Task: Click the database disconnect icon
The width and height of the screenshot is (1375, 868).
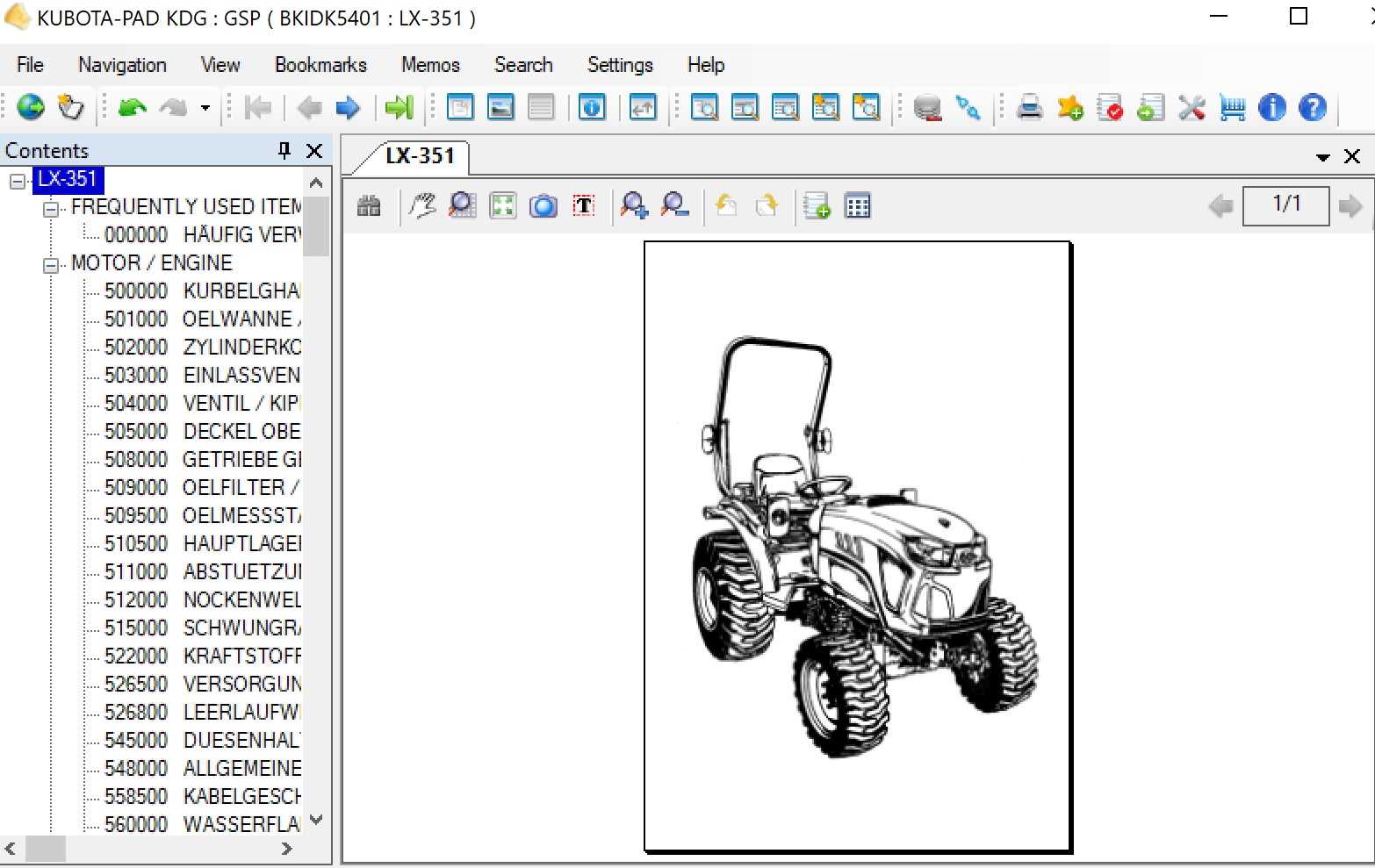Action: [927, 108]
